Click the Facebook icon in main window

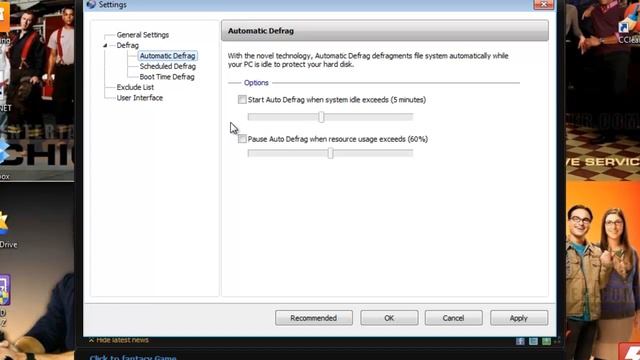click(520, 341)
